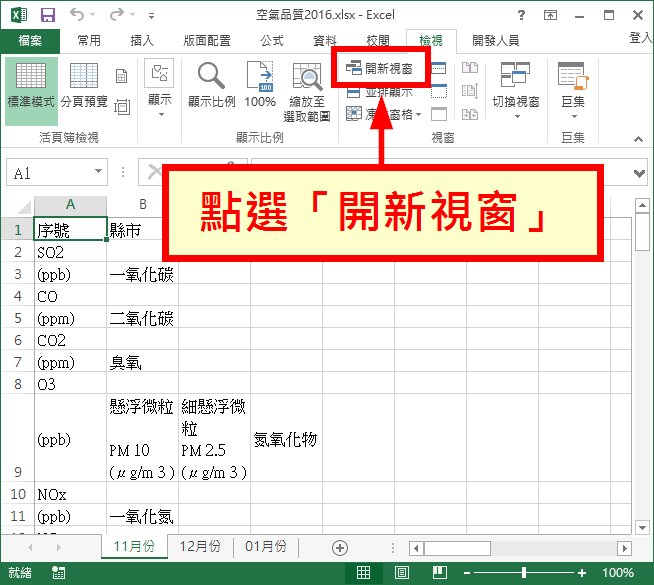Click next sheet navigation arrow
Viewport: 654px width, 585px height.
58,547
